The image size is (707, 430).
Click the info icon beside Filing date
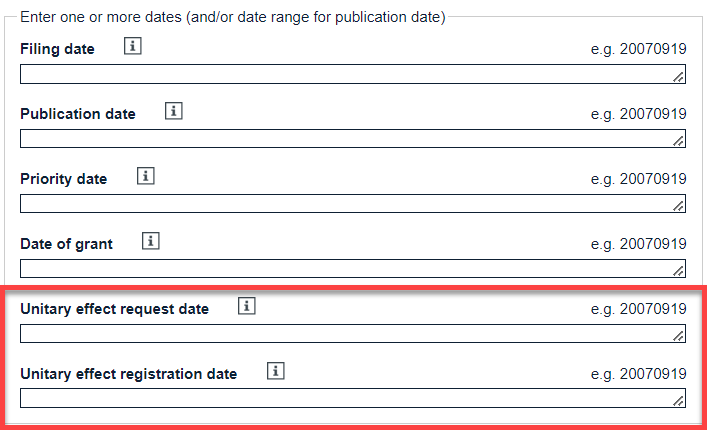click(x=133, y=47)
